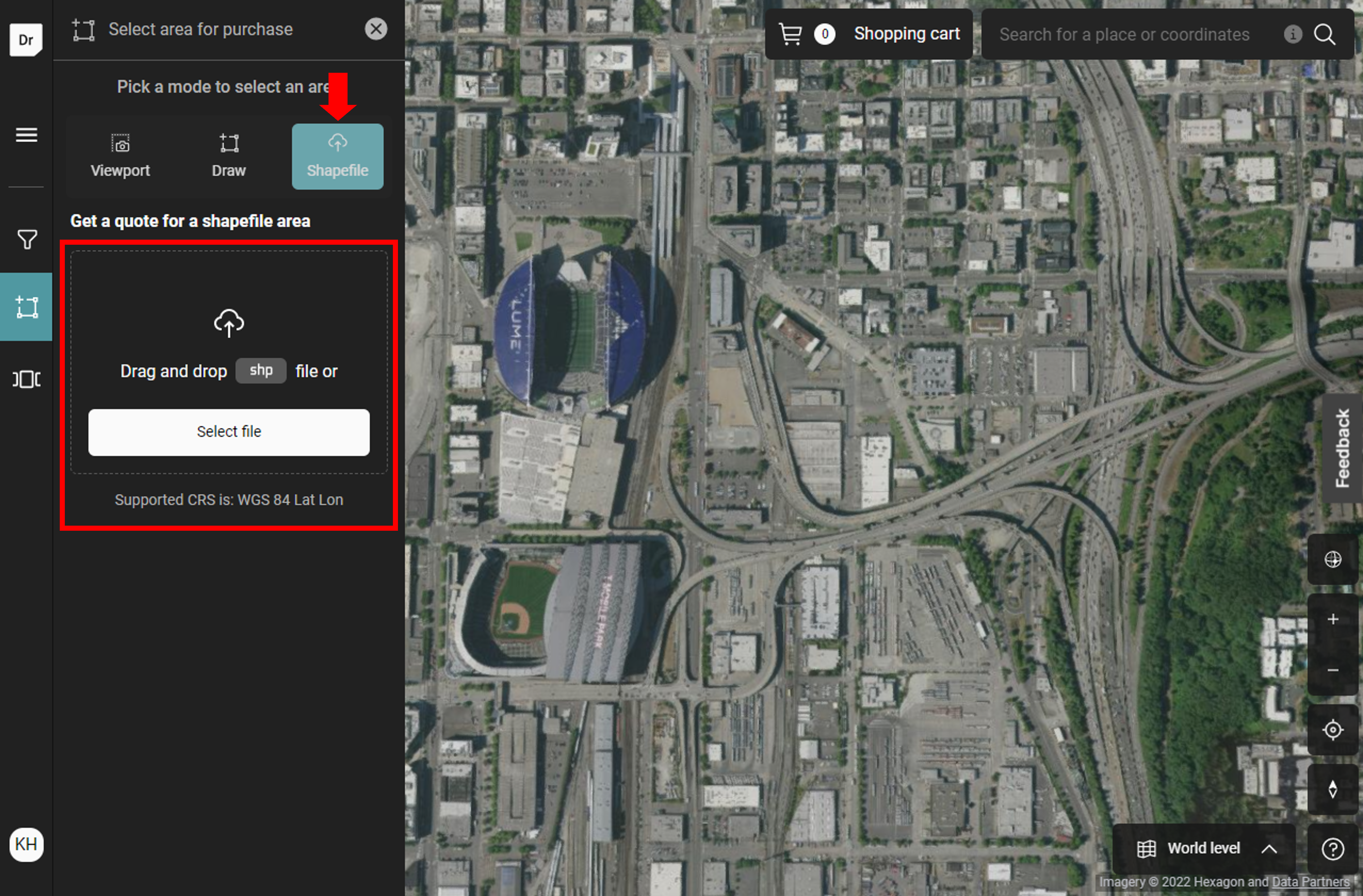
Task: Zoom in with the plus button
Action: click(x=1332, y=619)
